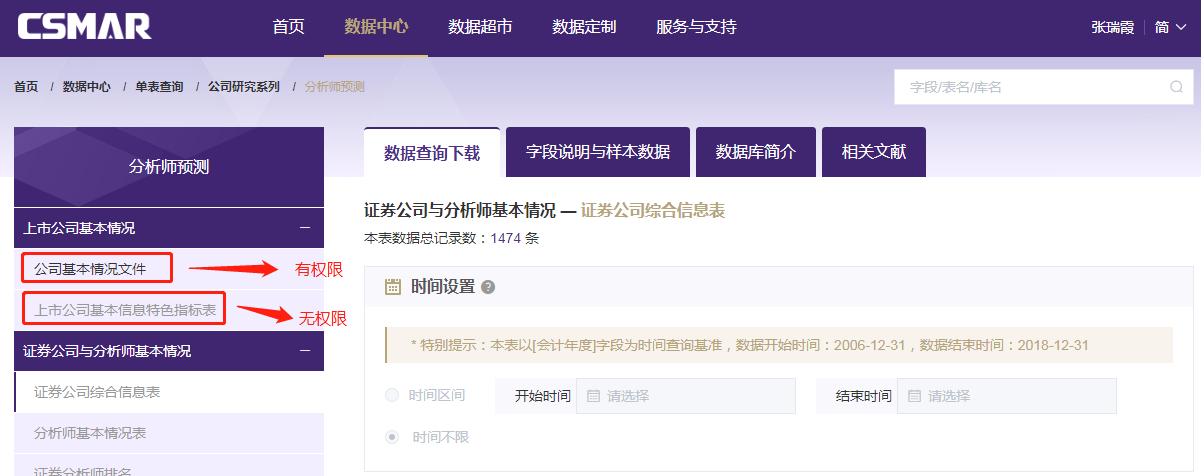Click the 首页 breadcrumb link
1201x476 pixels.
point(26,87)
